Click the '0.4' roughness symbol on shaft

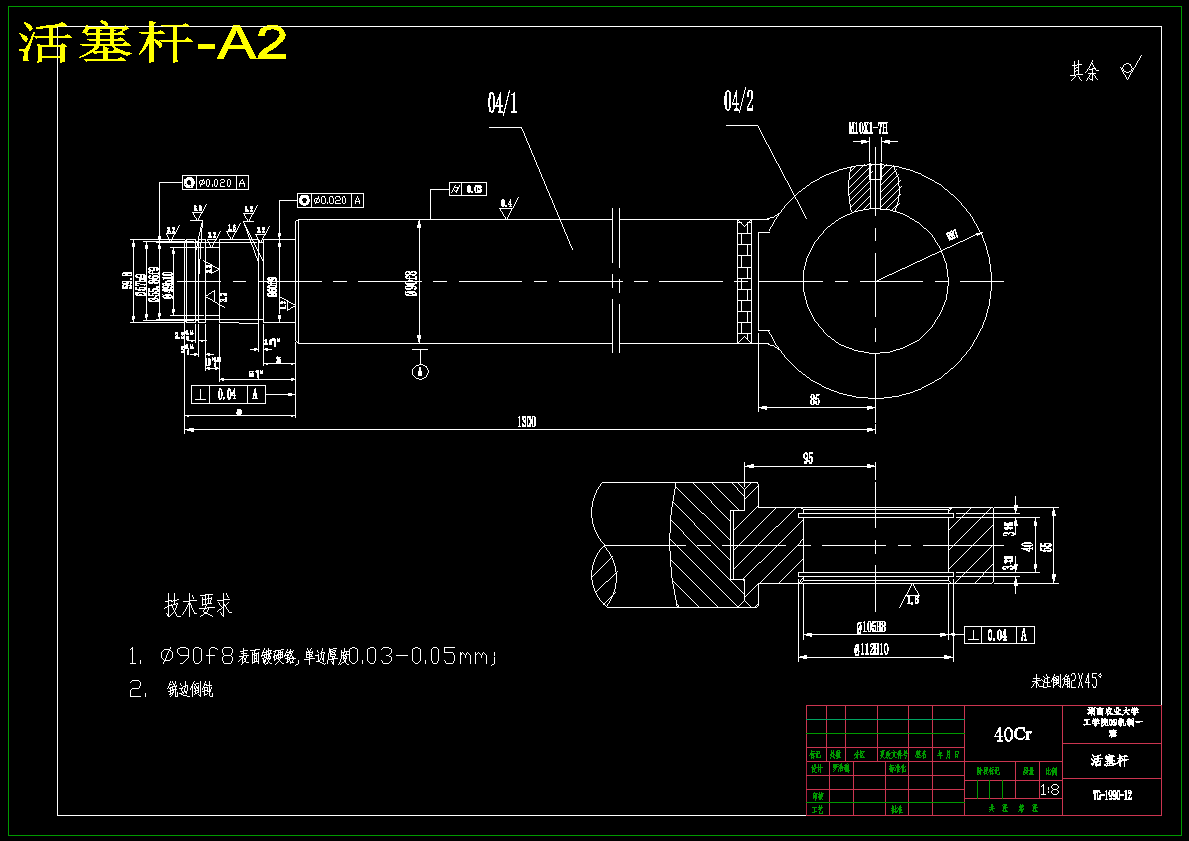pyautogui.click(x=506, y=209)
